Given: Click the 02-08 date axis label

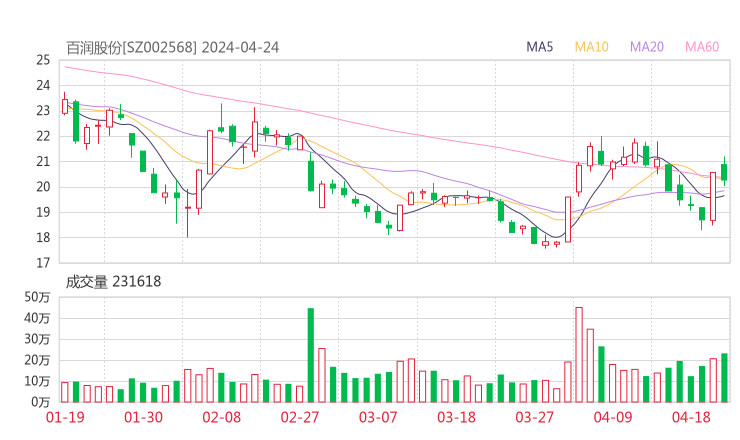Looking at the screenshot, I should click(221, 417).
